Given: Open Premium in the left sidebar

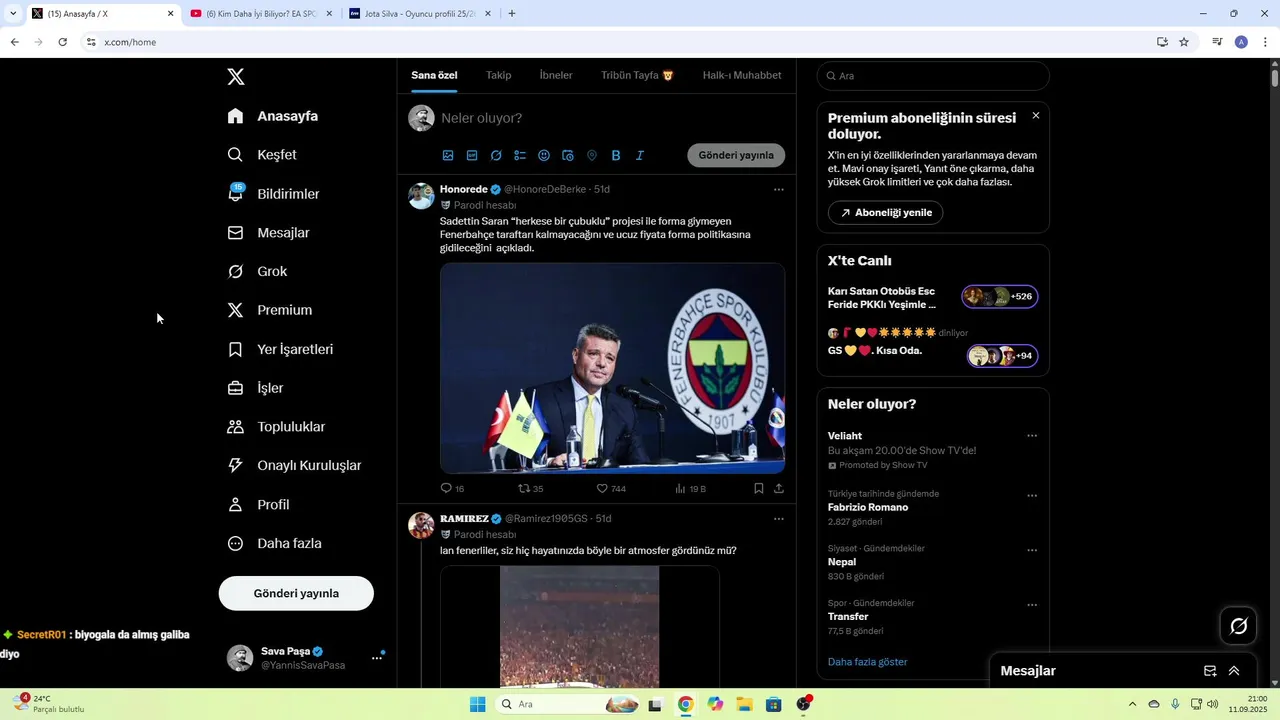Looking at the screenshot, I should click(x=270, y=310).
